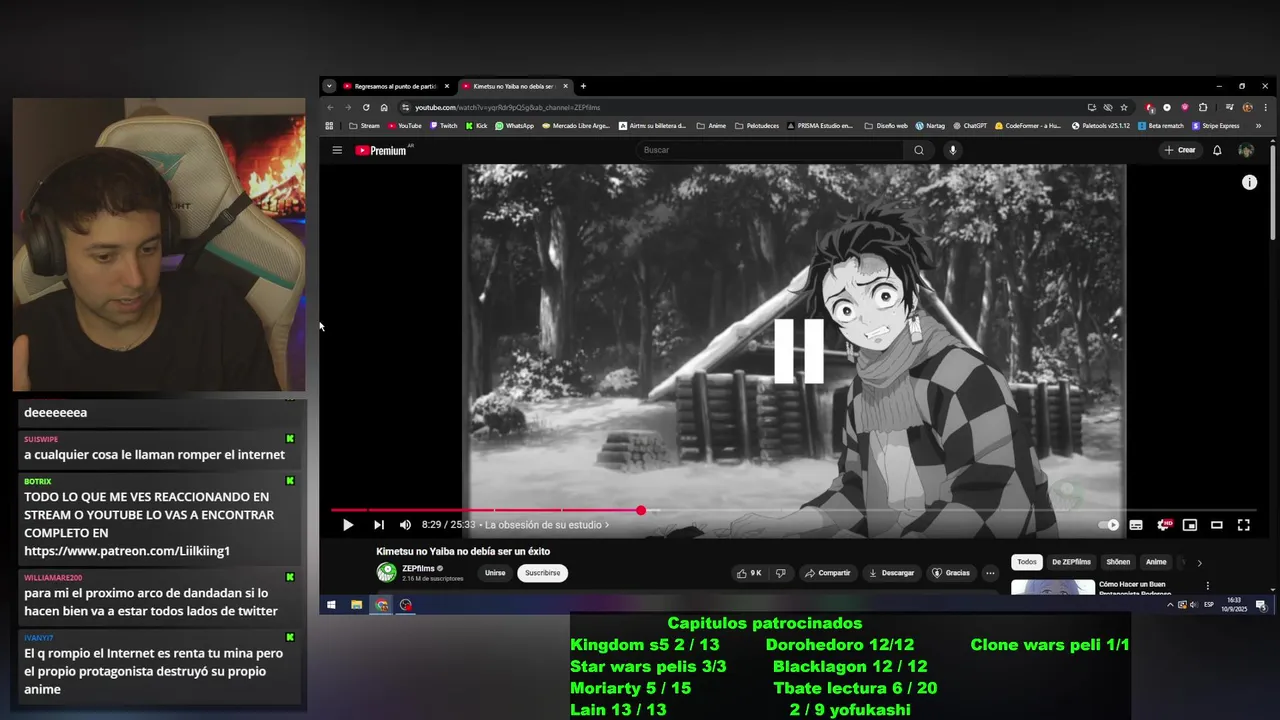Open a new browser tab
Viewport: 1280px width, 720px height.
click(x=583, y=86)
